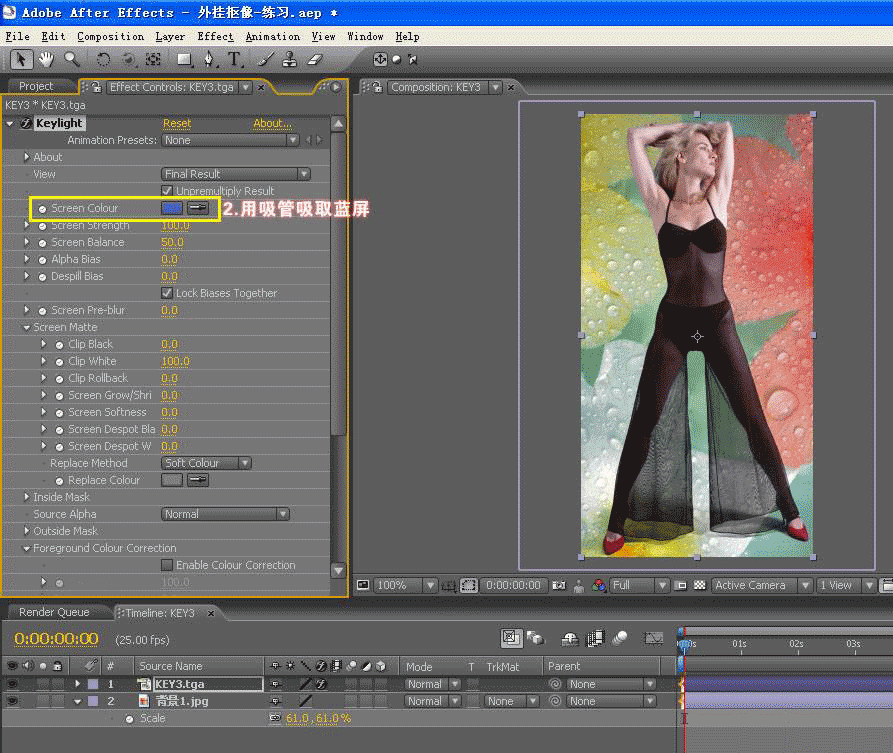This screenshot has height=753, width=893.
Task: Open the View dropdown showing Final Result
Action: [236, 174]
